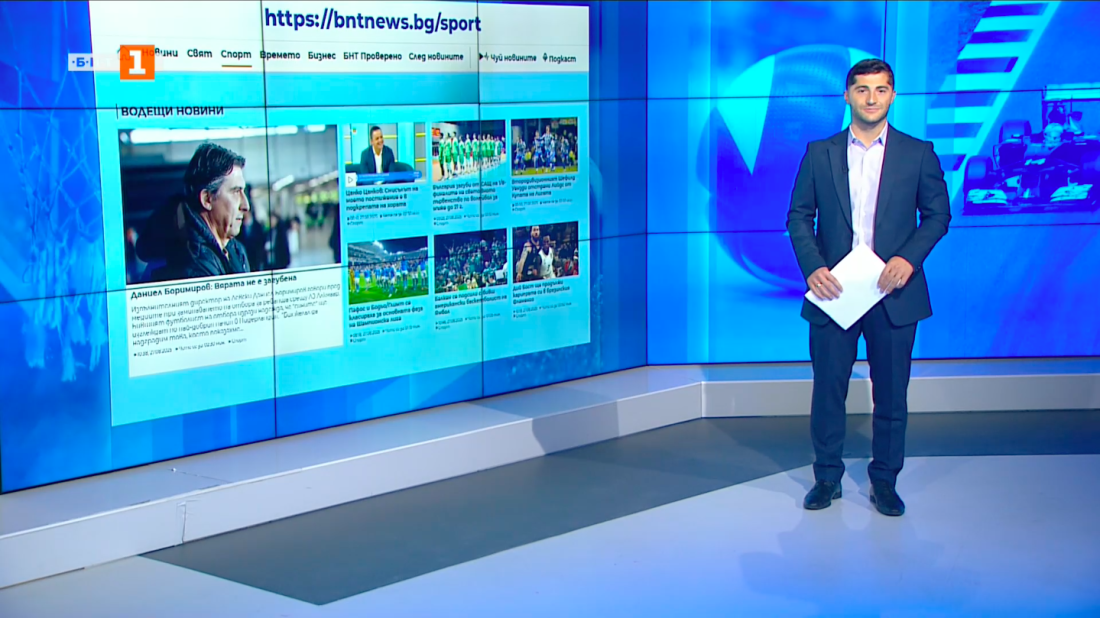The image size is (1100, 618).
Task: Click the Балкан basketball signing headline
Action: [471, 303]
